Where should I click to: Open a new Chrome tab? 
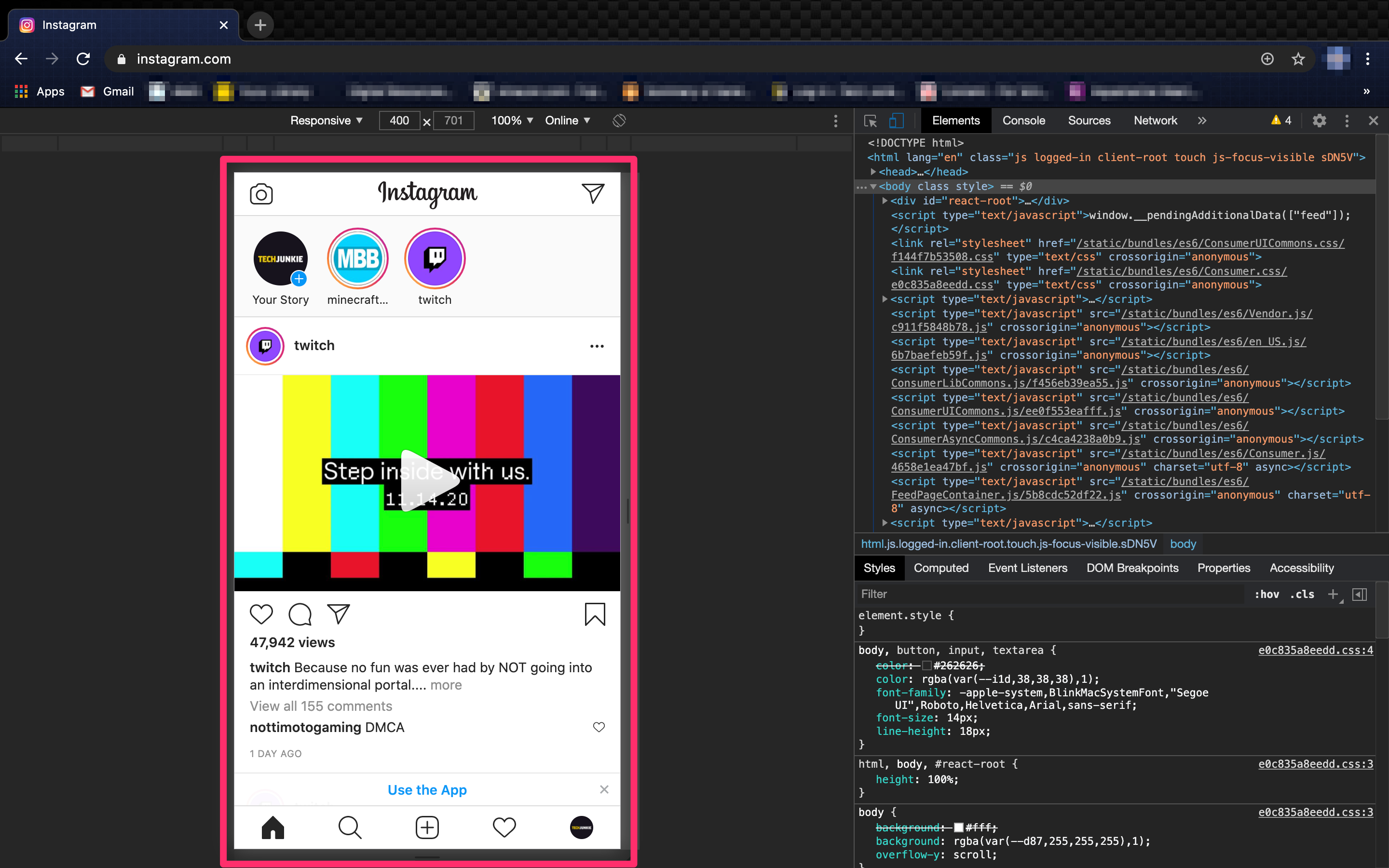[x=260, y=25]
